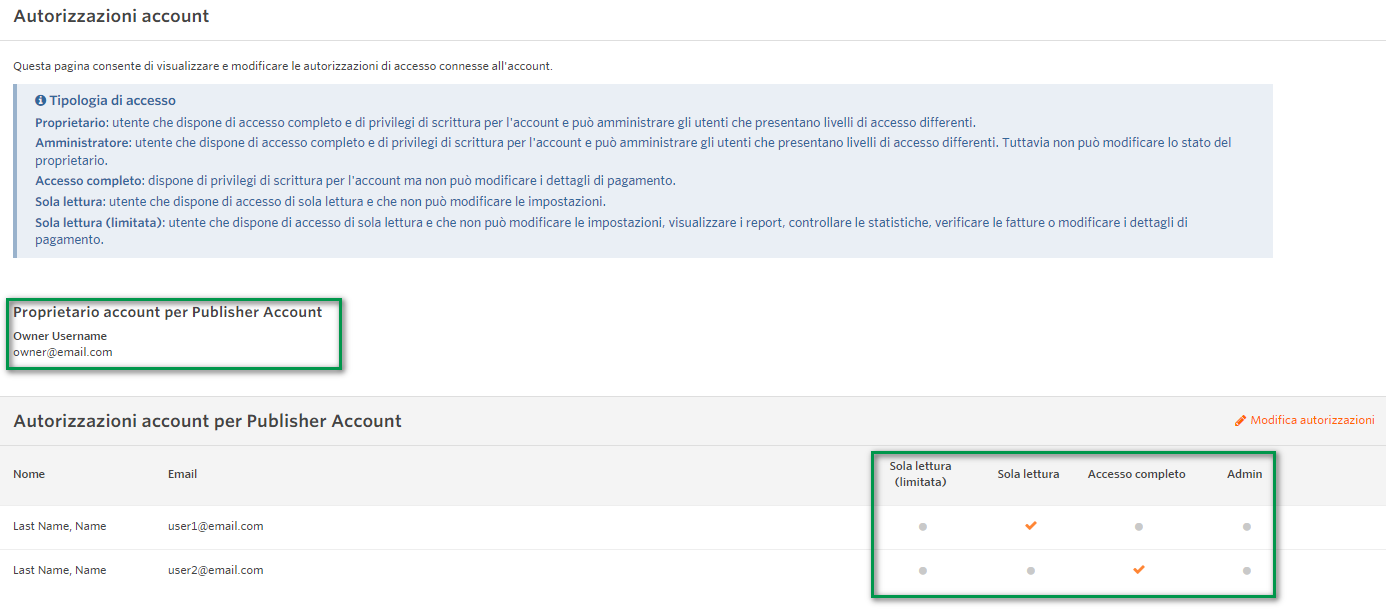The width and height of the screenshot is (1386, 616).
Task: Click the owner@email.com owner address
Action: (x=62, y=352)
